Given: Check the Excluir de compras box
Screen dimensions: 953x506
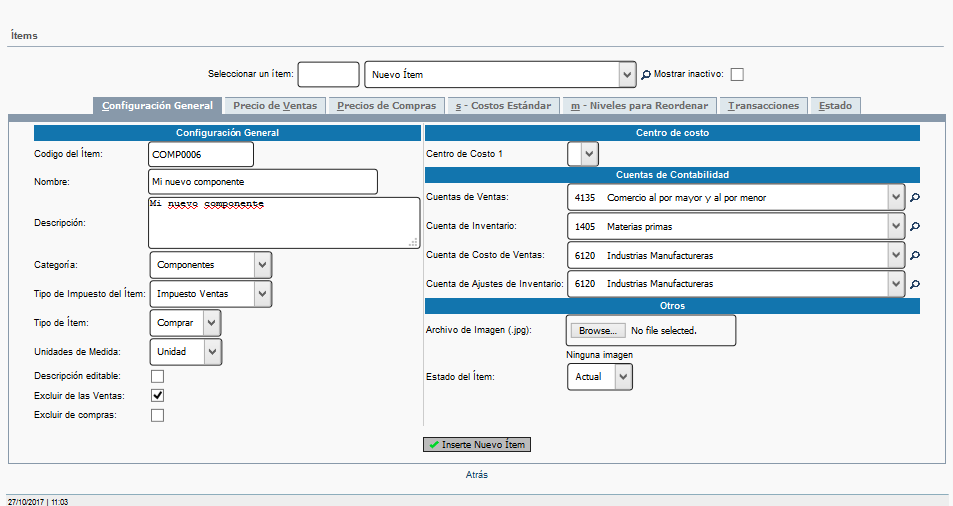Looking at the screenshot, I should [x=157, y=416].
